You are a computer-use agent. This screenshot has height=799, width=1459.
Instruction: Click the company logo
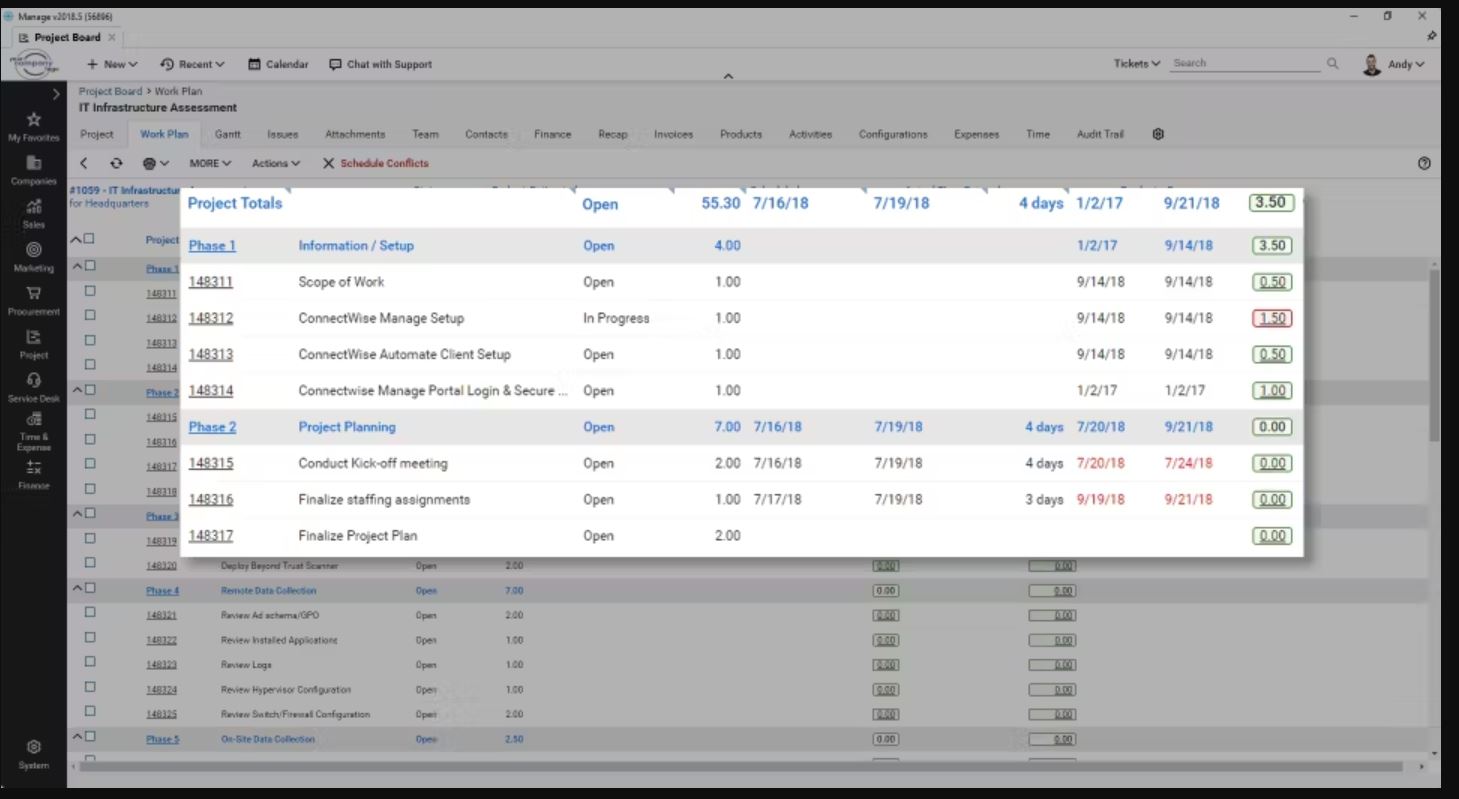coord(33,63)
